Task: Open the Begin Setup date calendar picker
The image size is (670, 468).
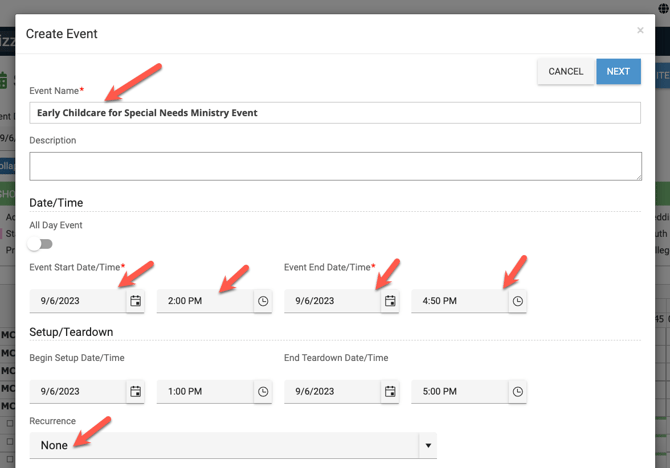Action: pyautogui.click(x=135, y=392)
